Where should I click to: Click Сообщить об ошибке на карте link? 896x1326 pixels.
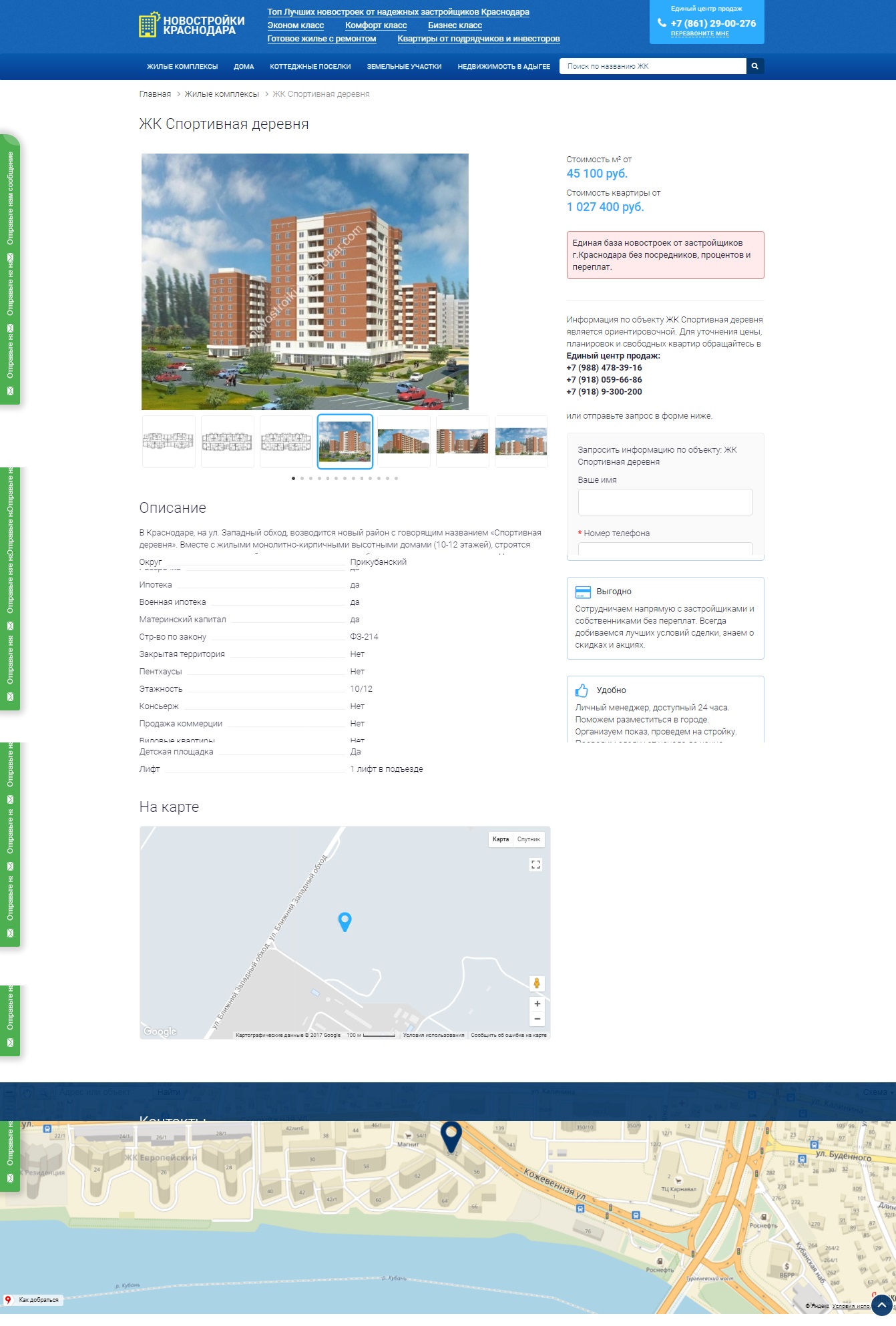click(x=509, y=1035)
